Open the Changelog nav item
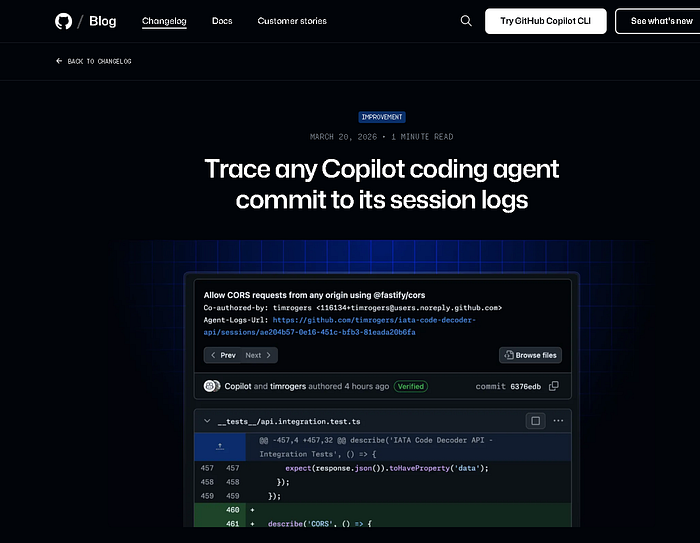 click(x=164, y=21)
